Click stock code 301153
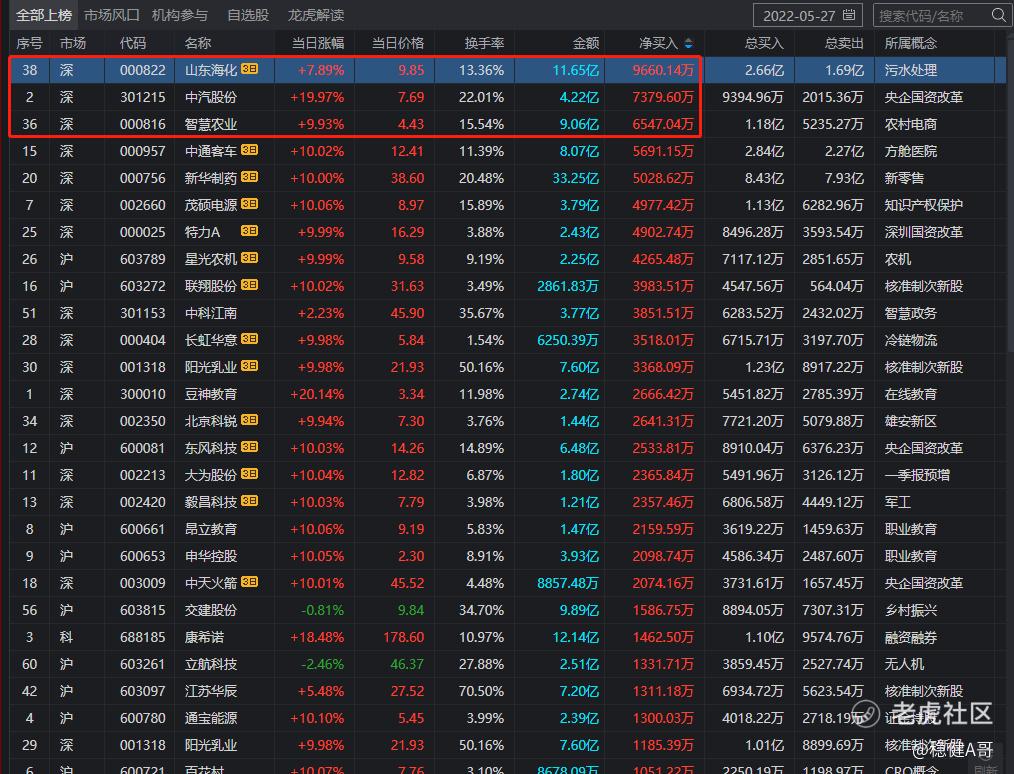The image size is (1014, 774). point(142,314)
